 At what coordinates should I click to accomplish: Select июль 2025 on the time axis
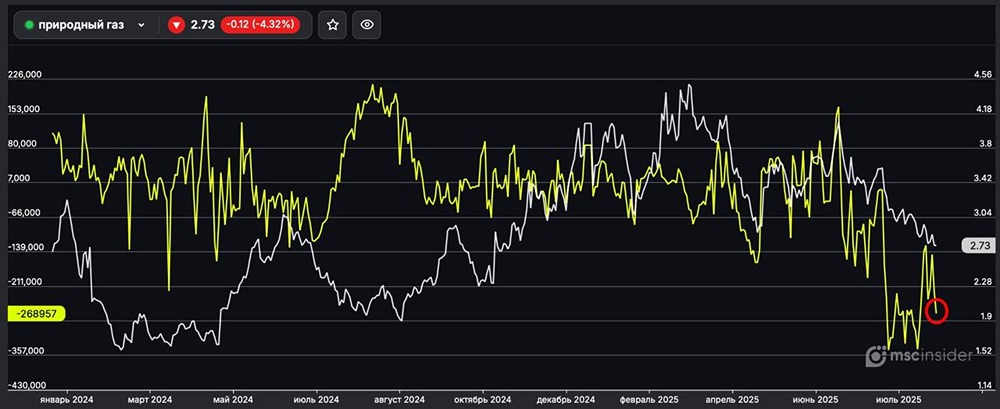coord(896,396)
